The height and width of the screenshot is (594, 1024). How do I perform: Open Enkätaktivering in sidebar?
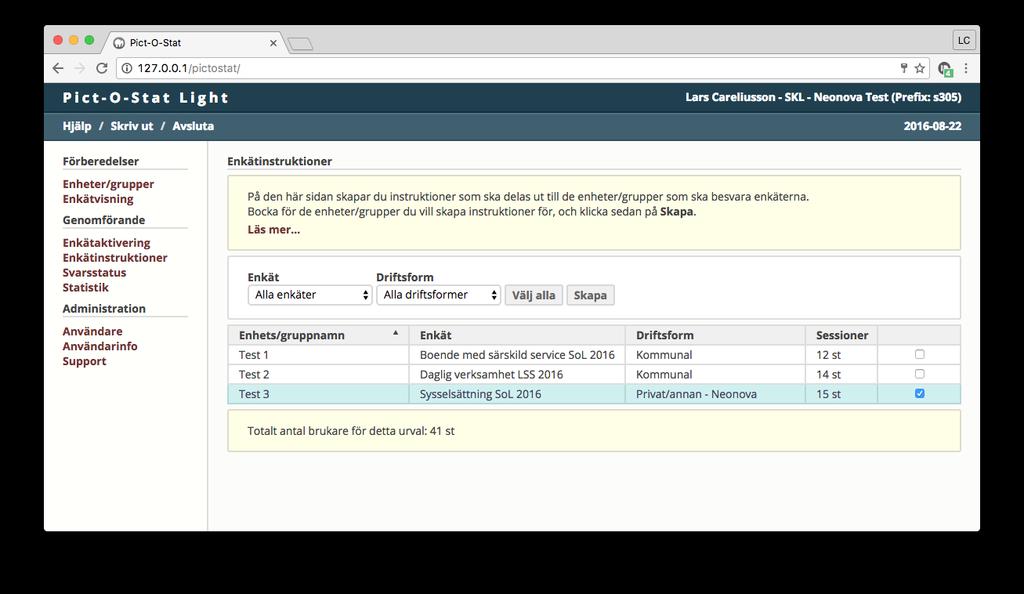pyautogui.click(x=106, y=243)
